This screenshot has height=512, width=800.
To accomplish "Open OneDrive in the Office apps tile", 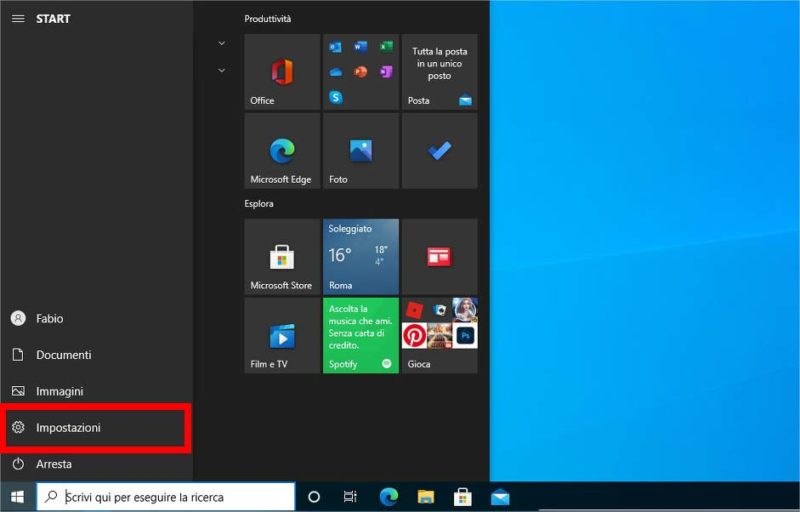I will (x=336, y=72).
